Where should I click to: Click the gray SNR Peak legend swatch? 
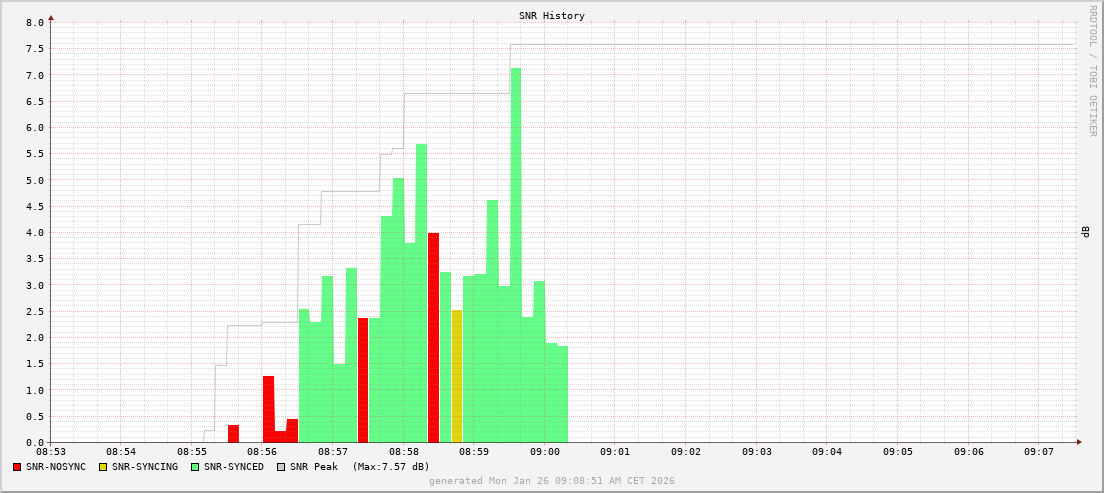pyautogui.click(x=281, y=467)
